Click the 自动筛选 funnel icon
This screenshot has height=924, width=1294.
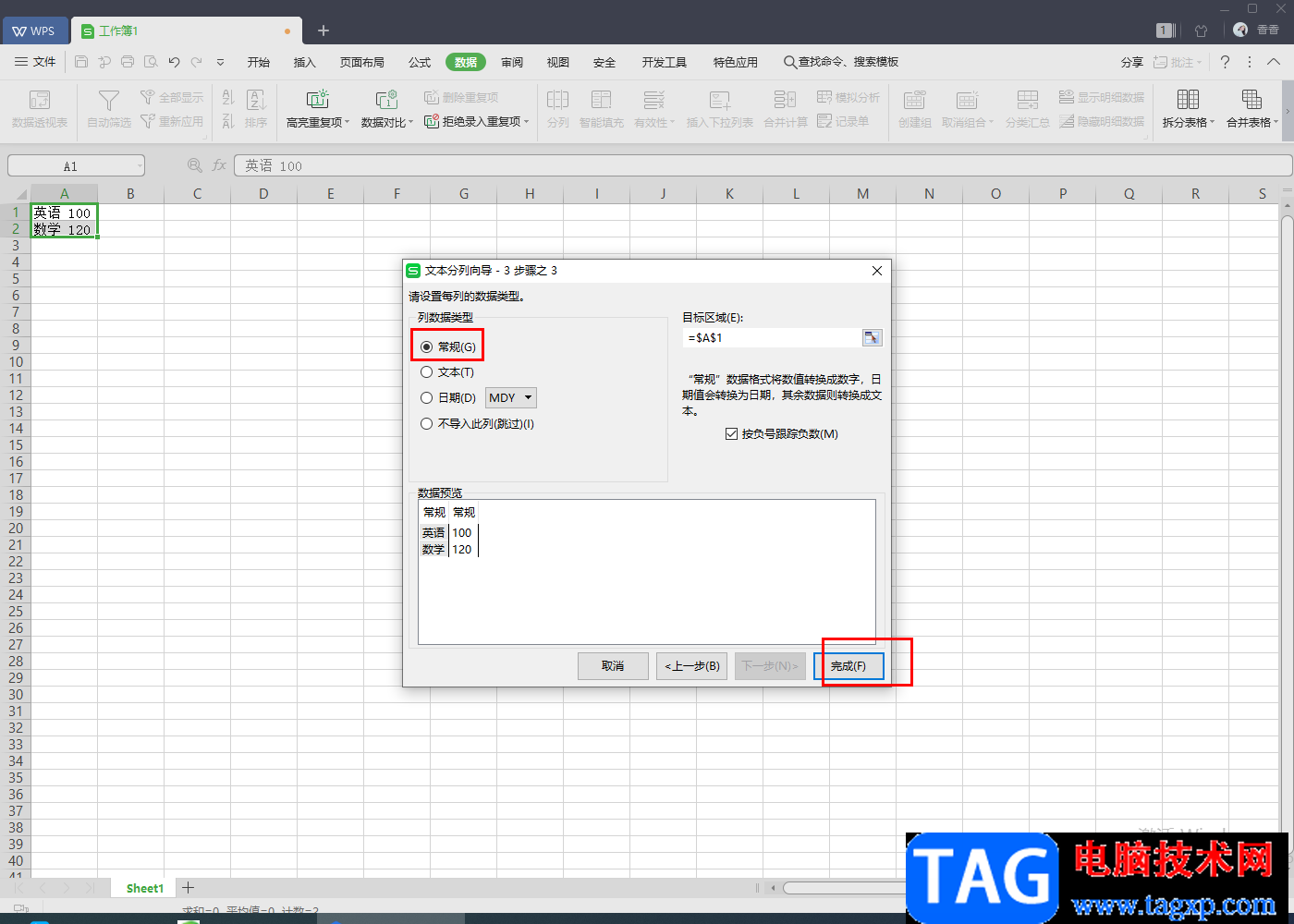(x=109, y=100)
